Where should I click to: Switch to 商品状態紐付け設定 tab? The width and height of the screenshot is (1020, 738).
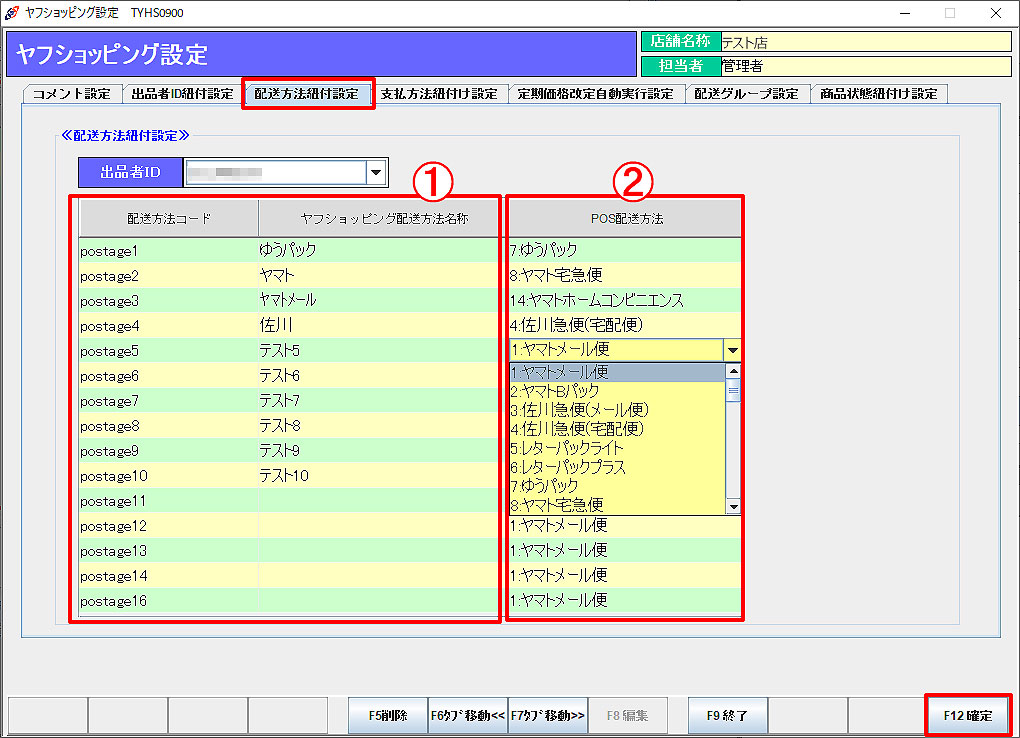click(x=878, y=94)
